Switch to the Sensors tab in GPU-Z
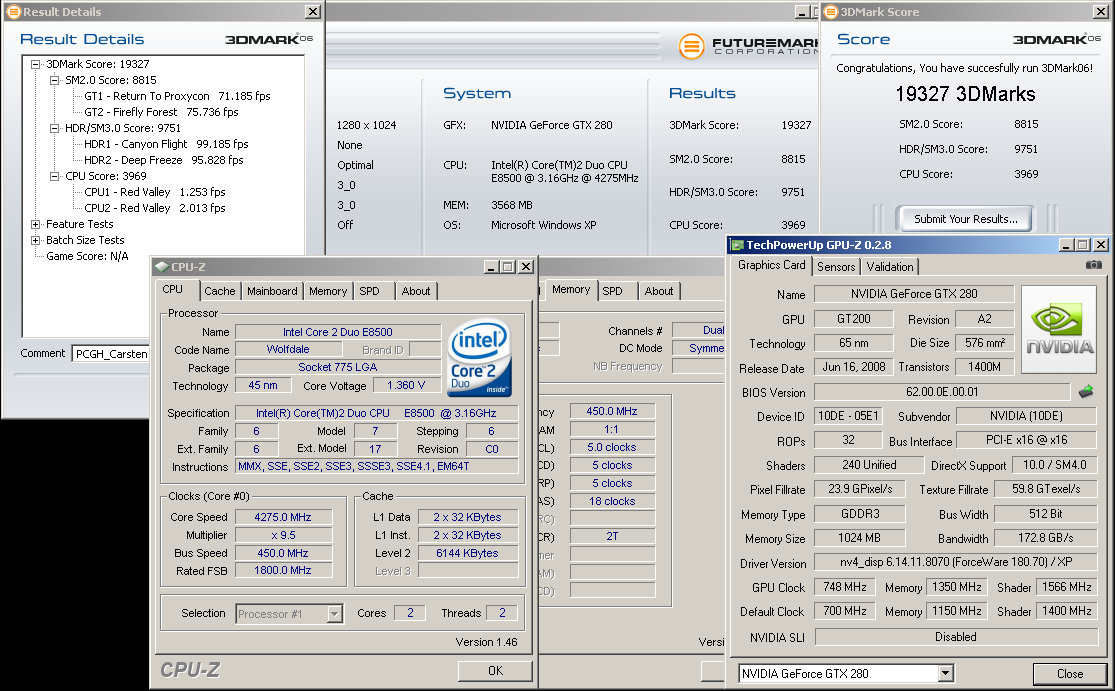This screenshot has height=691, width=1115. click(x=836, y=267)
